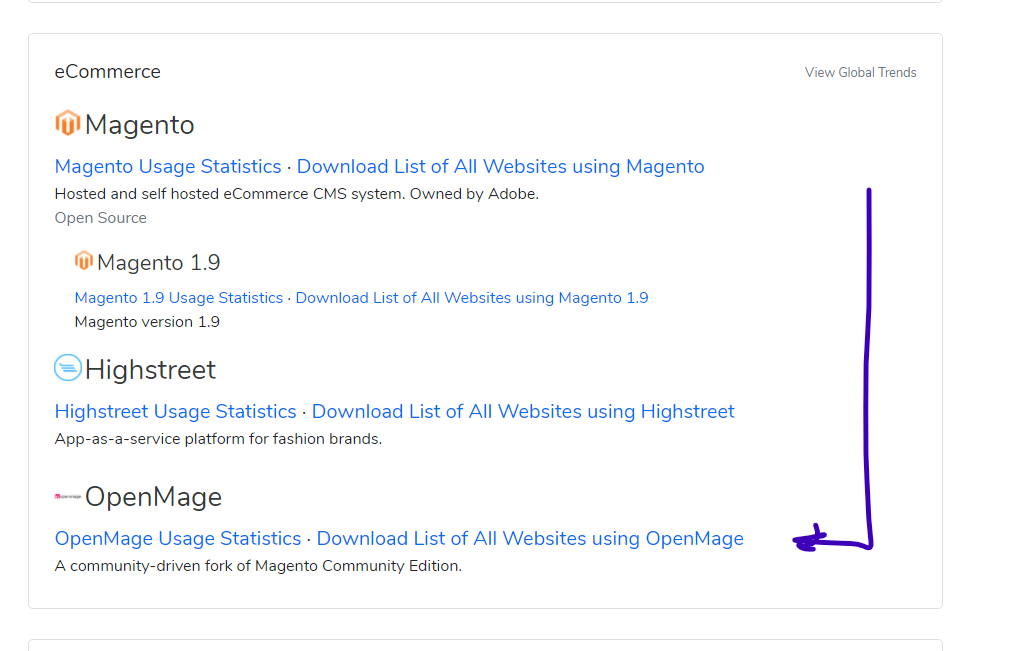
Task: Click the eCommerce section title
Action: 108,72
